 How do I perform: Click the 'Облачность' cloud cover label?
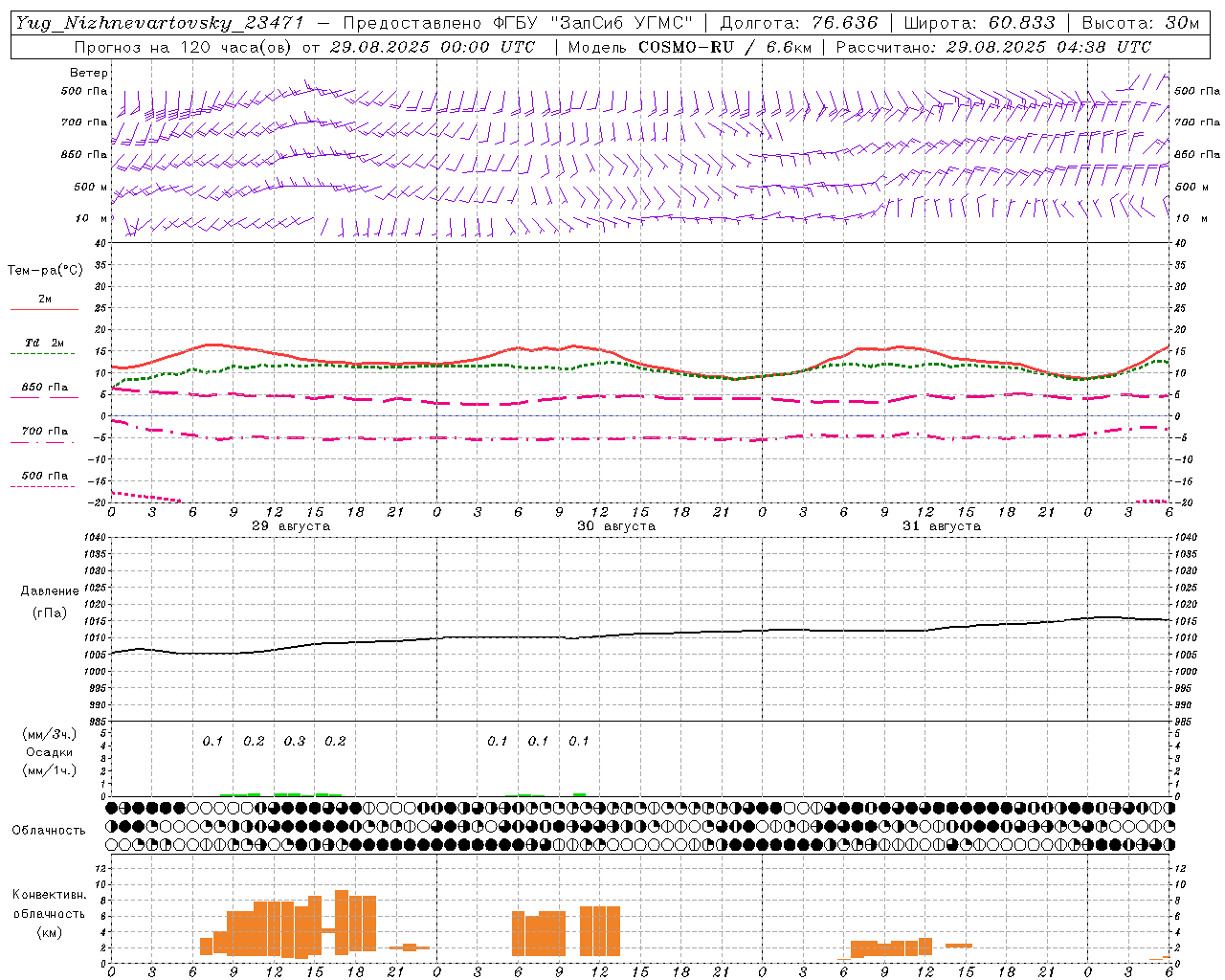click(x=49, y=831)
